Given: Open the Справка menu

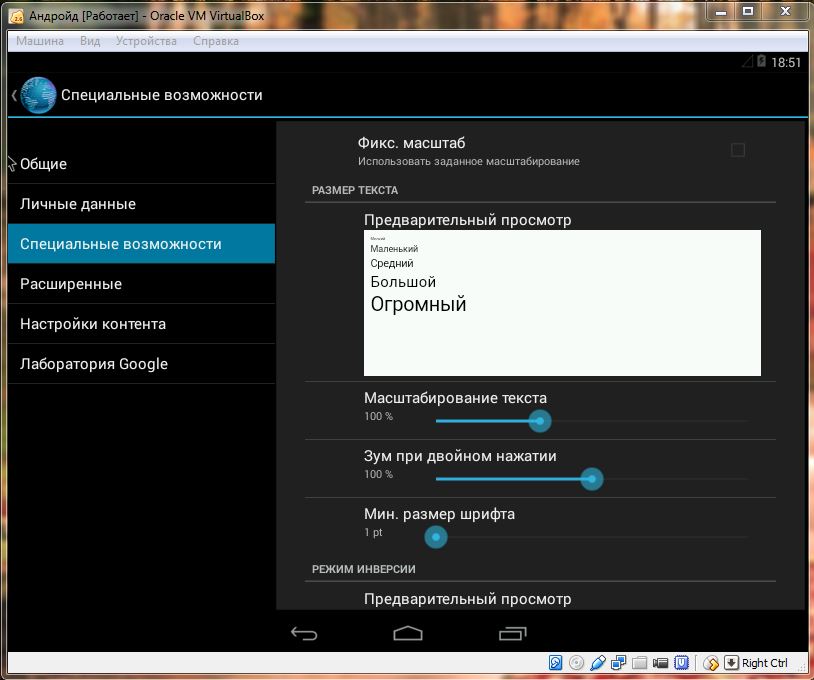Looking at the screenshot, I should point(216,41).
